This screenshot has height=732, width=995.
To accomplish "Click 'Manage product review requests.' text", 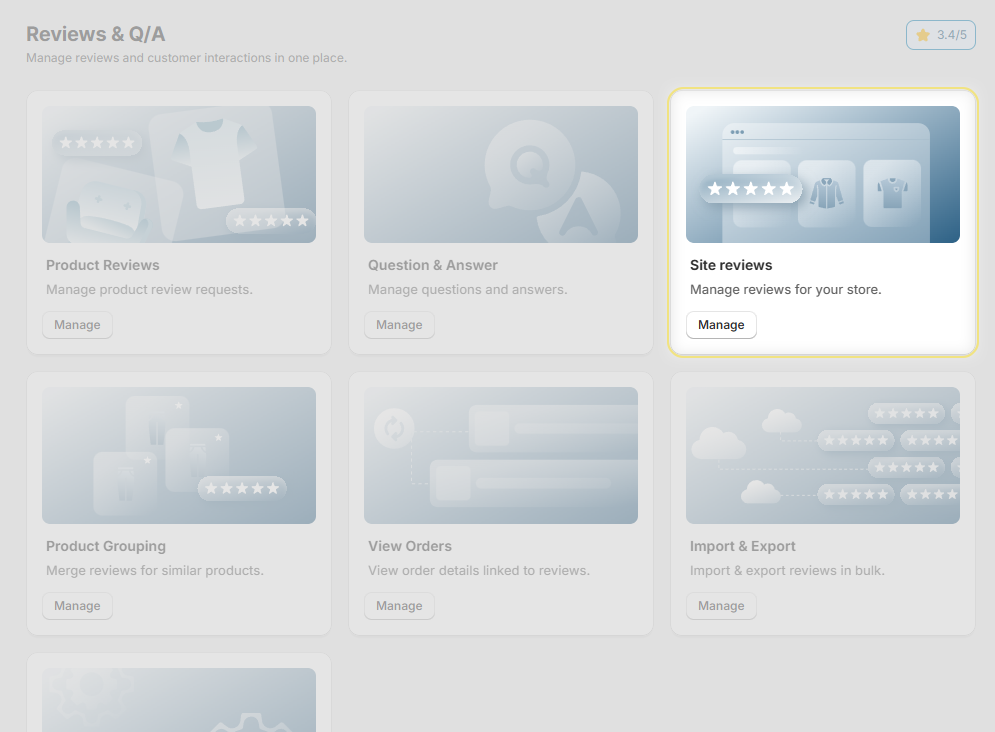I will tap(149, 290).
